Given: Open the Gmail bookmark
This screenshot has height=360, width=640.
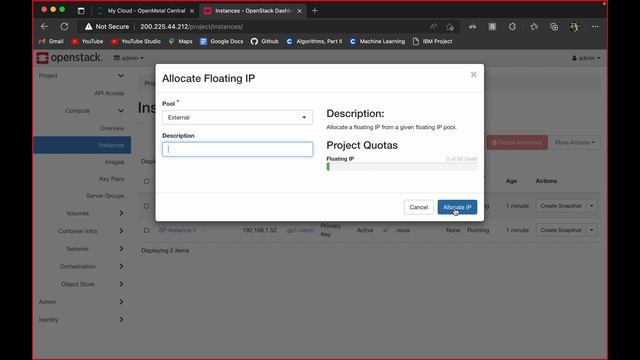Looking at the screenshot, I should [51, 41].
